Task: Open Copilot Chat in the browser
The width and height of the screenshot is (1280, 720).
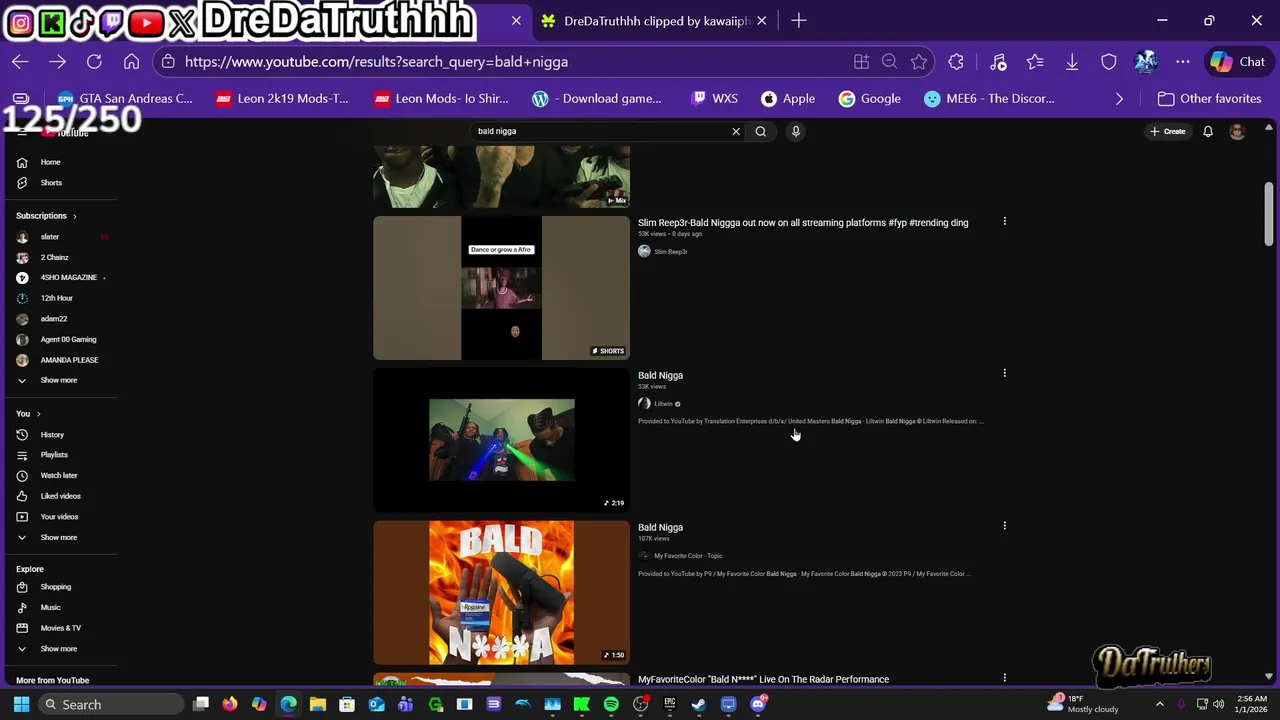Action: tap(1237, 62)
